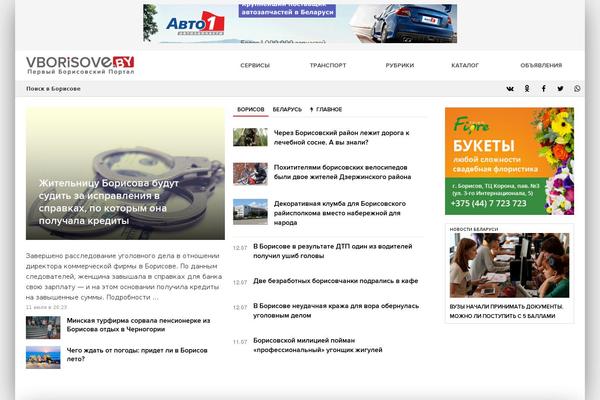
Task: Open the НОВОСТИ БЕЛАРУСИ students photo
Action: coord(509,265)
